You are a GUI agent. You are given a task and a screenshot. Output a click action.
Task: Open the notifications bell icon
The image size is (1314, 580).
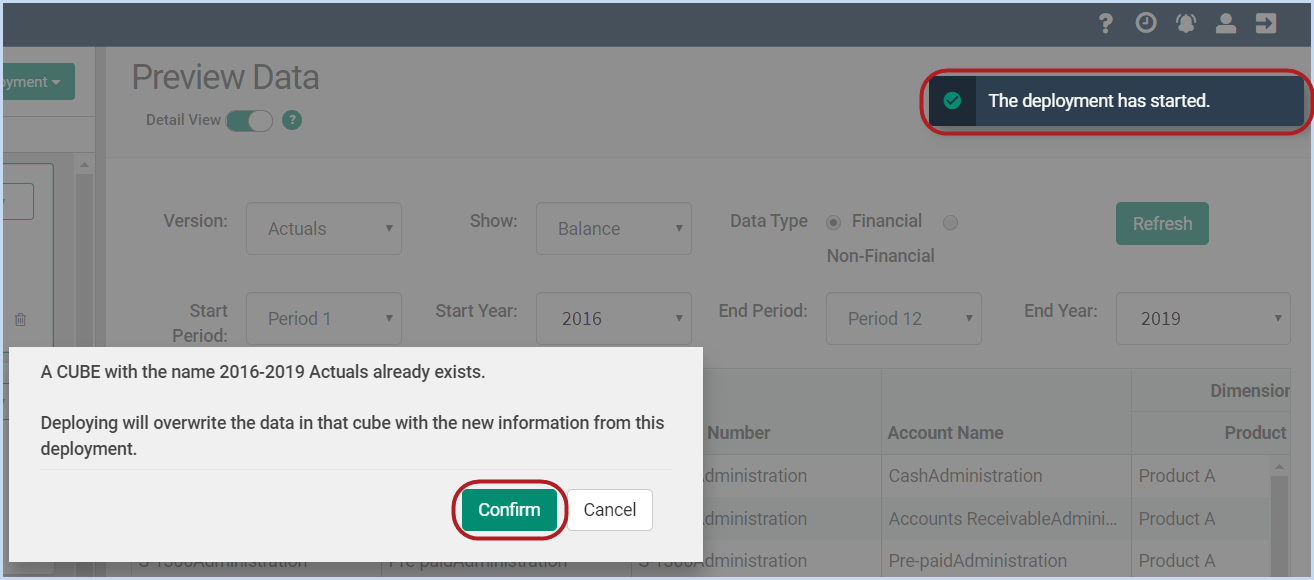click(x=1186, y=23)
